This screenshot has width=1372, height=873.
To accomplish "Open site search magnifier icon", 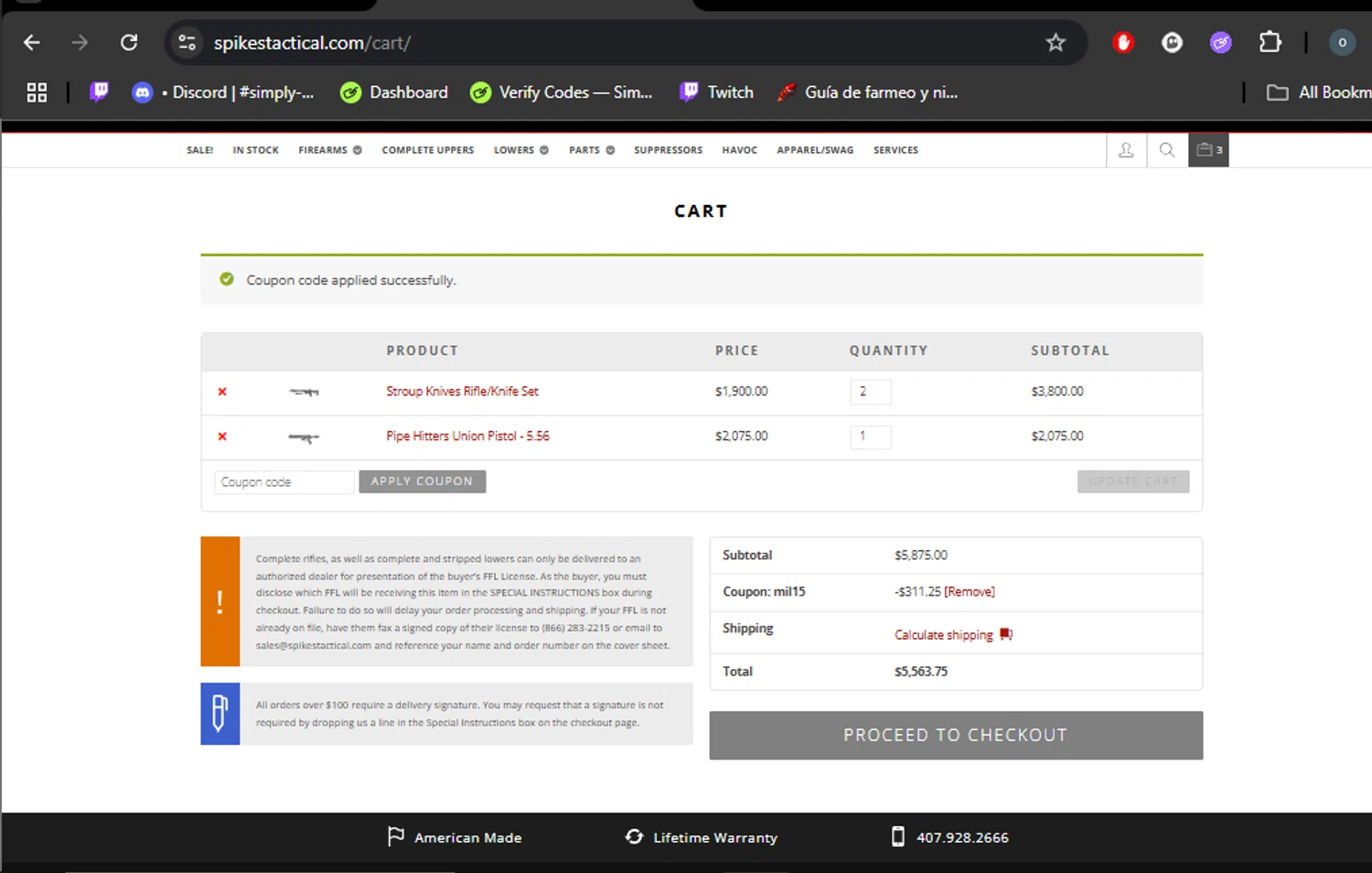I will (x=1167, y=150).
